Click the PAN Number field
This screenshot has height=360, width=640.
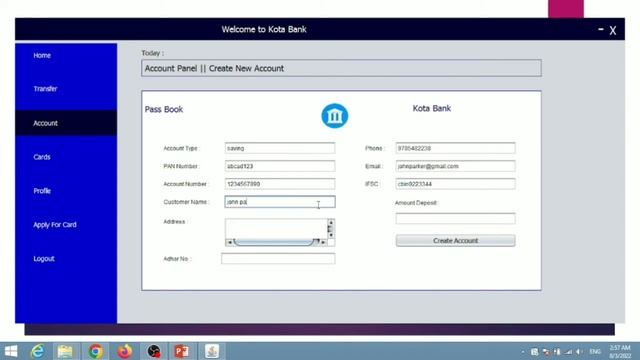pyautogui.click(x=280, y=166)
